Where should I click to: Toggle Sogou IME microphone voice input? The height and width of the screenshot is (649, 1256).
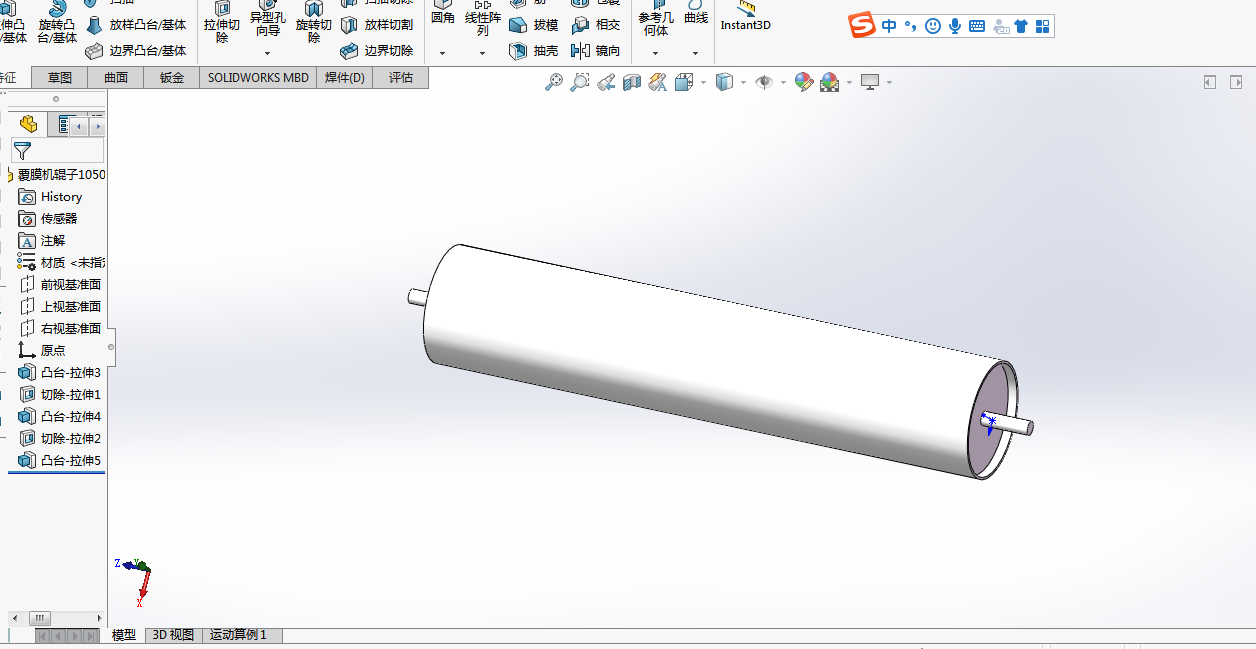[955, 26]
